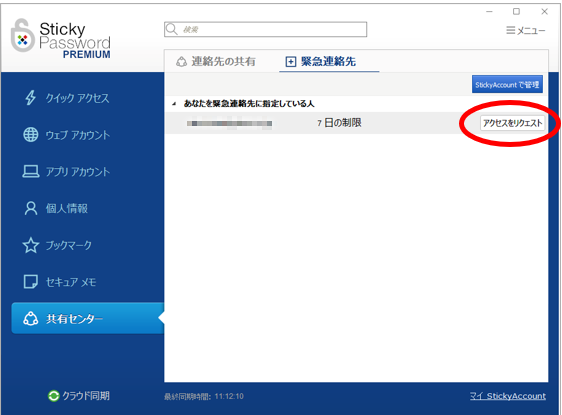
Task: Maximize the Sticky Password window
Action: (x=516, y=11)
